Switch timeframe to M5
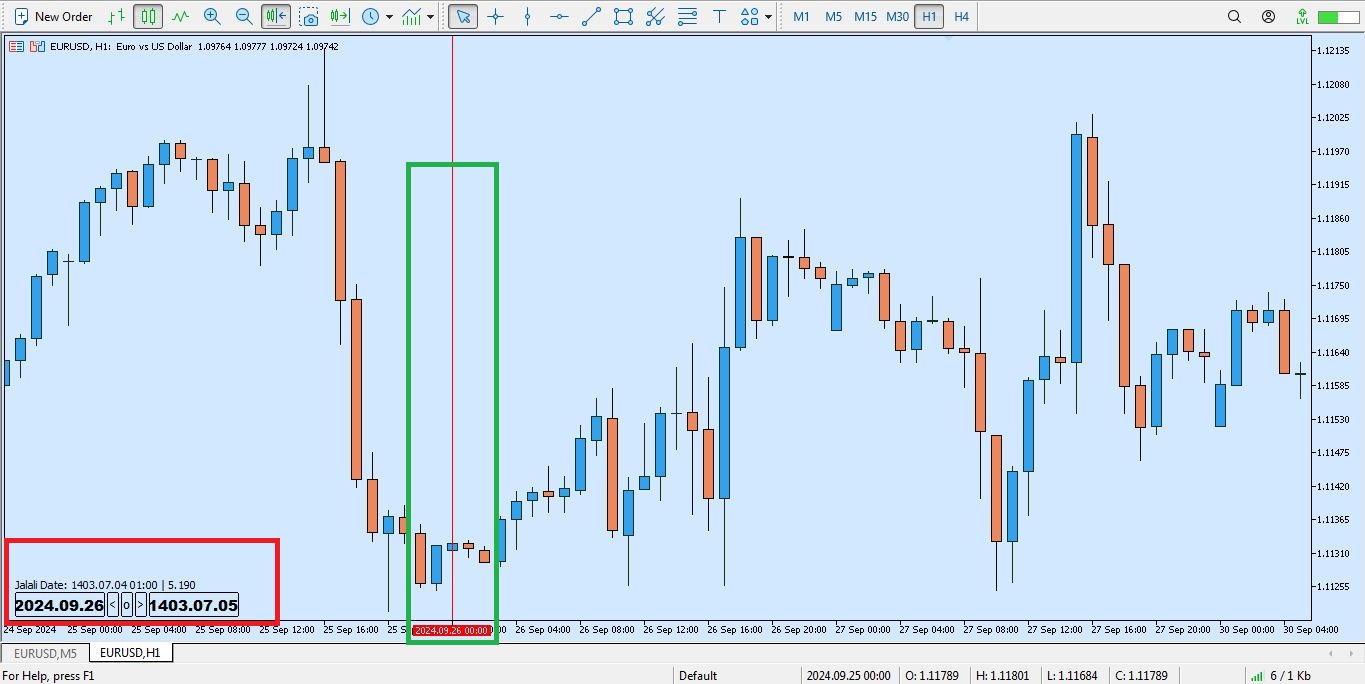Image resolution: width=1365 pixels, height=684 pixels. click(x=833, y=16)
